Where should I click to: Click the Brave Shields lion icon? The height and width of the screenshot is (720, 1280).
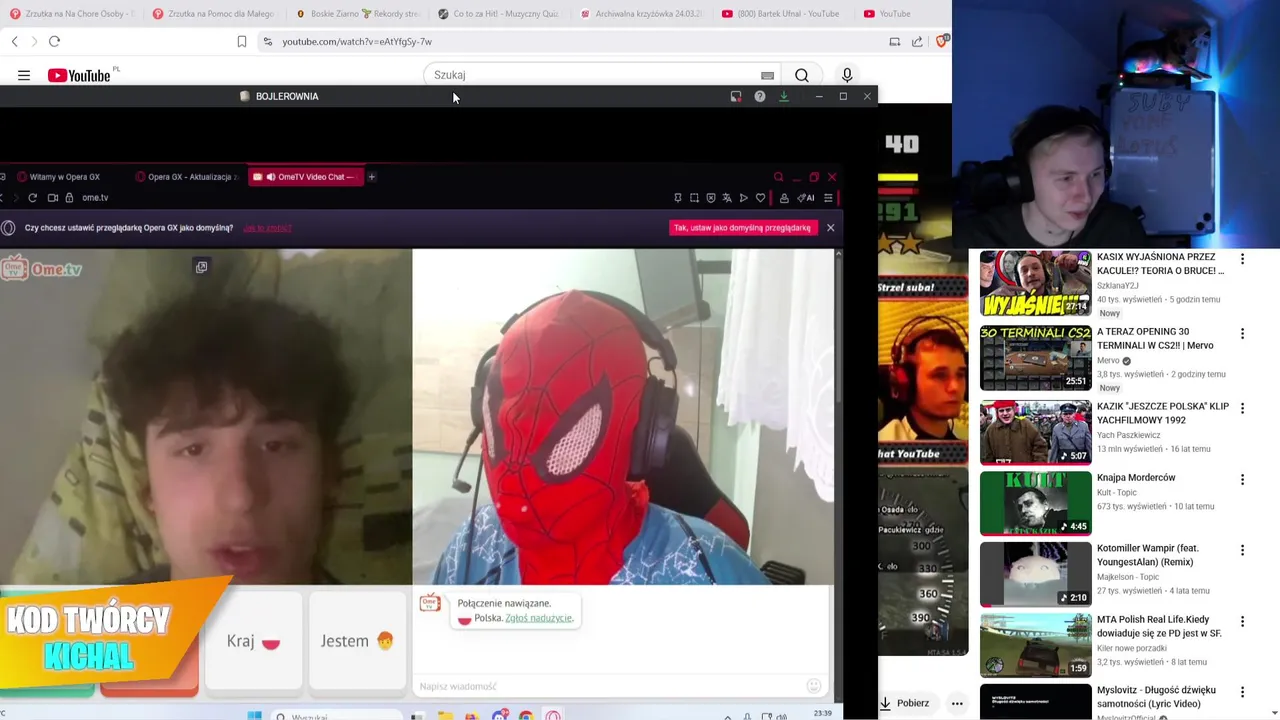click(942, 41)
